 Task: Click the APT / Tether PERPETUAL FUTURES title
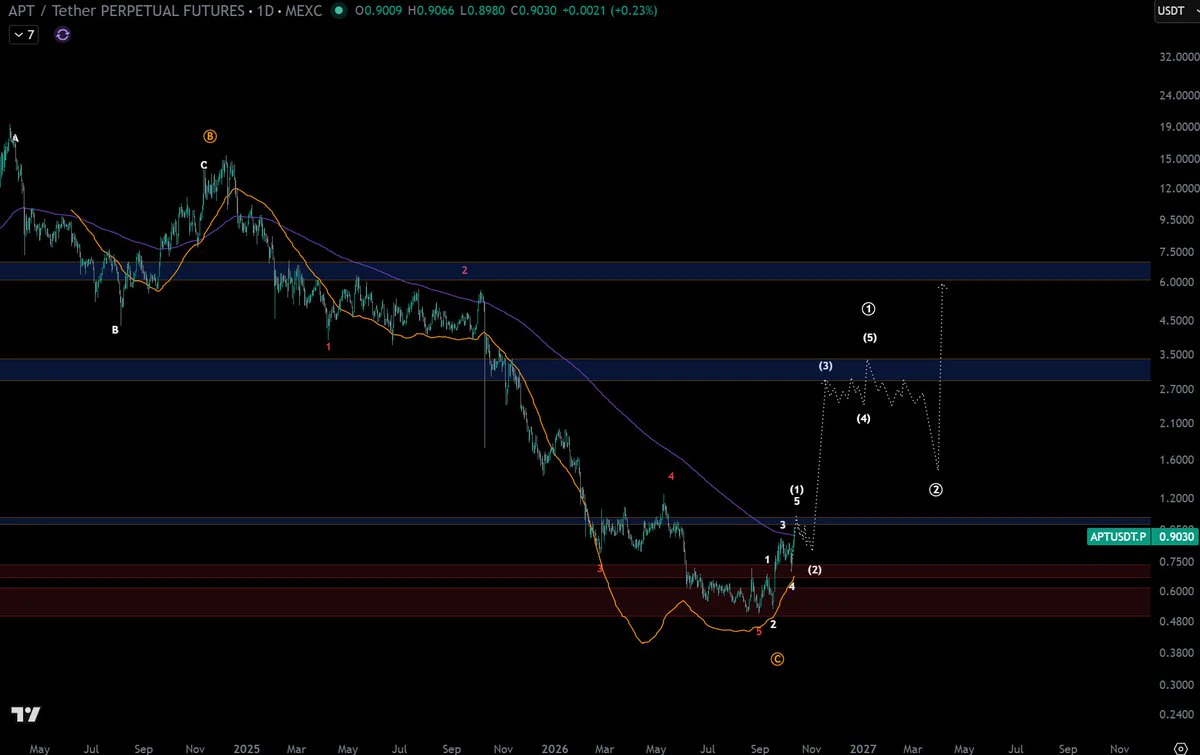pos(125,12)
